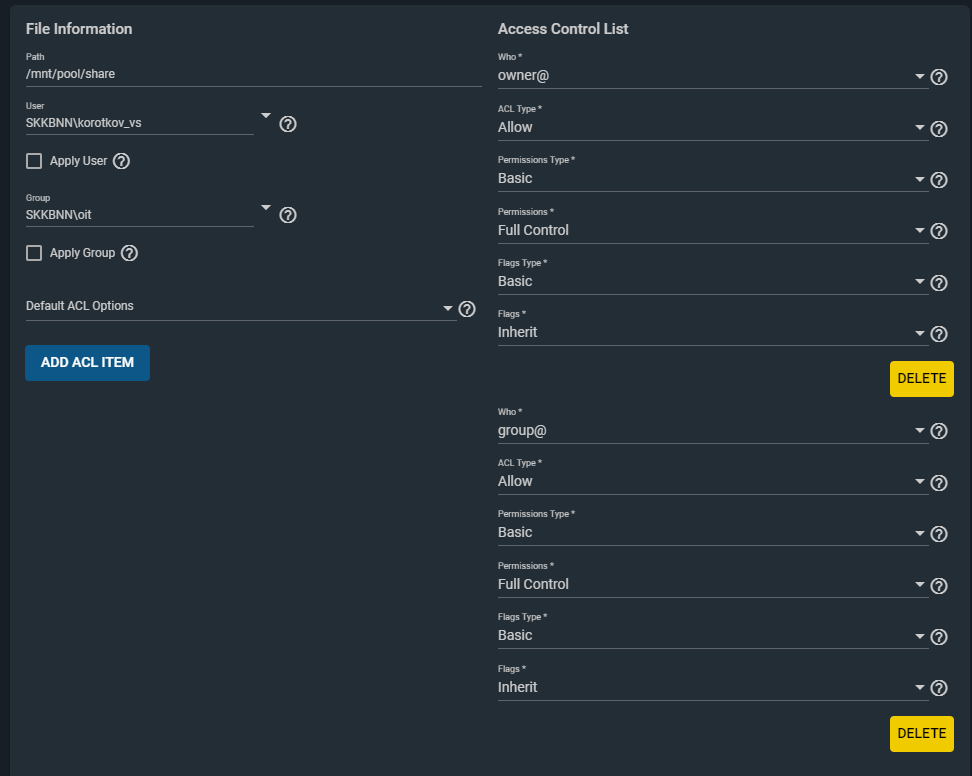The height and width of the screenshot is (776, 972).
Task: Enable the Apply User checkbox
Action: click(x=34, y=161)
